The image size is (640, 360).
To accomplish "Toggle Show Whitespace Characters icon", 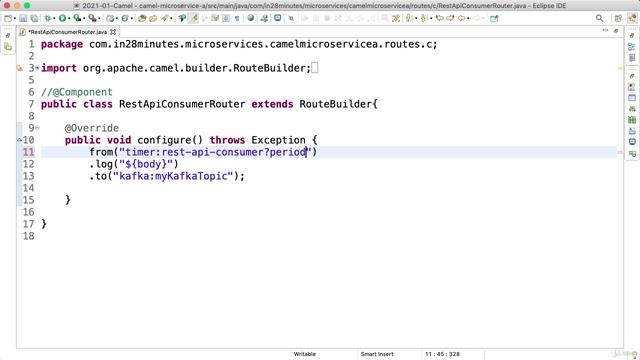I will pyautogui.click(x=237, y=18).
